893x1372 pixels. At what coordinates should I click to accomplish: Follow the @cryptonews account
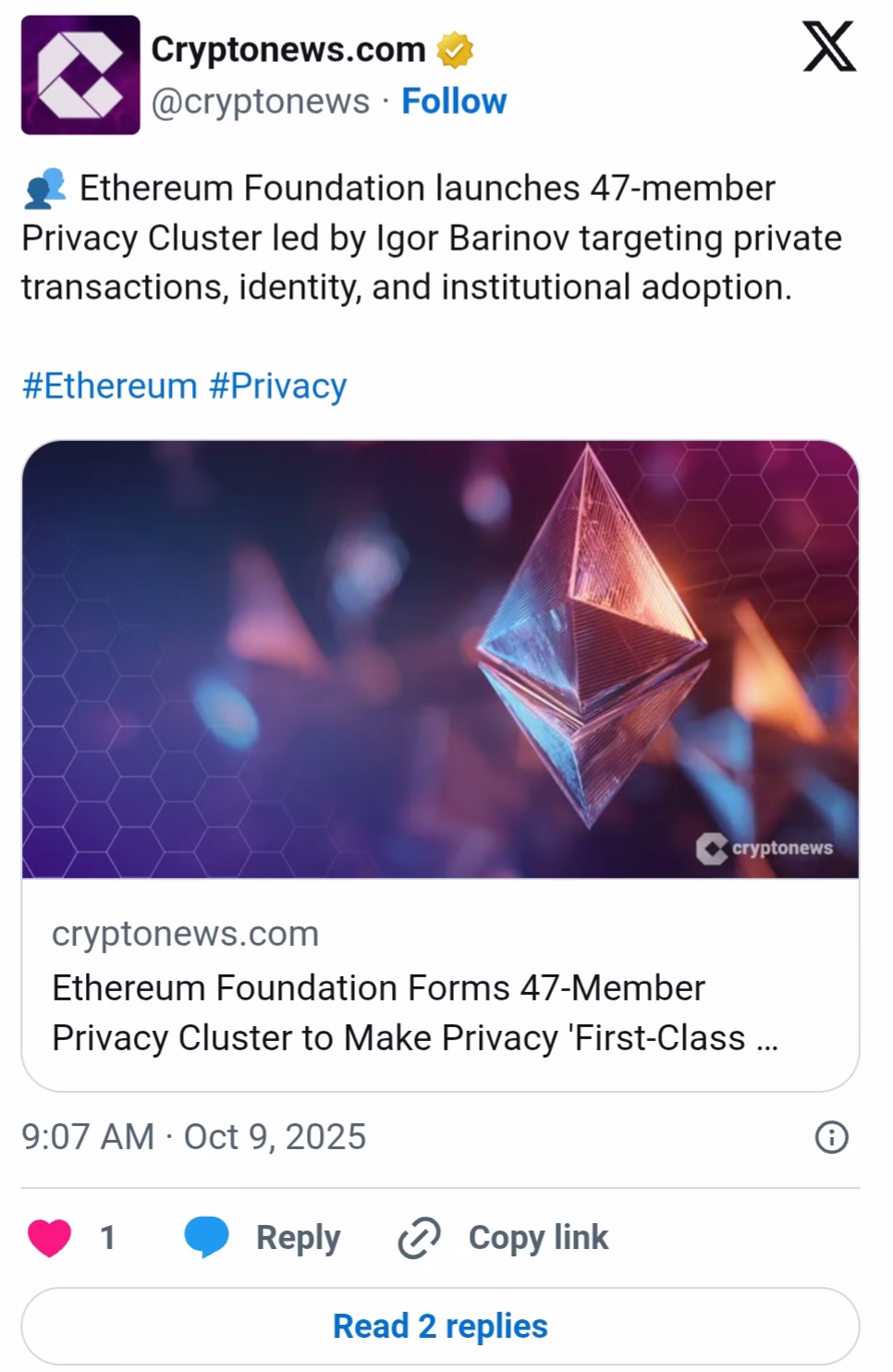453,101
